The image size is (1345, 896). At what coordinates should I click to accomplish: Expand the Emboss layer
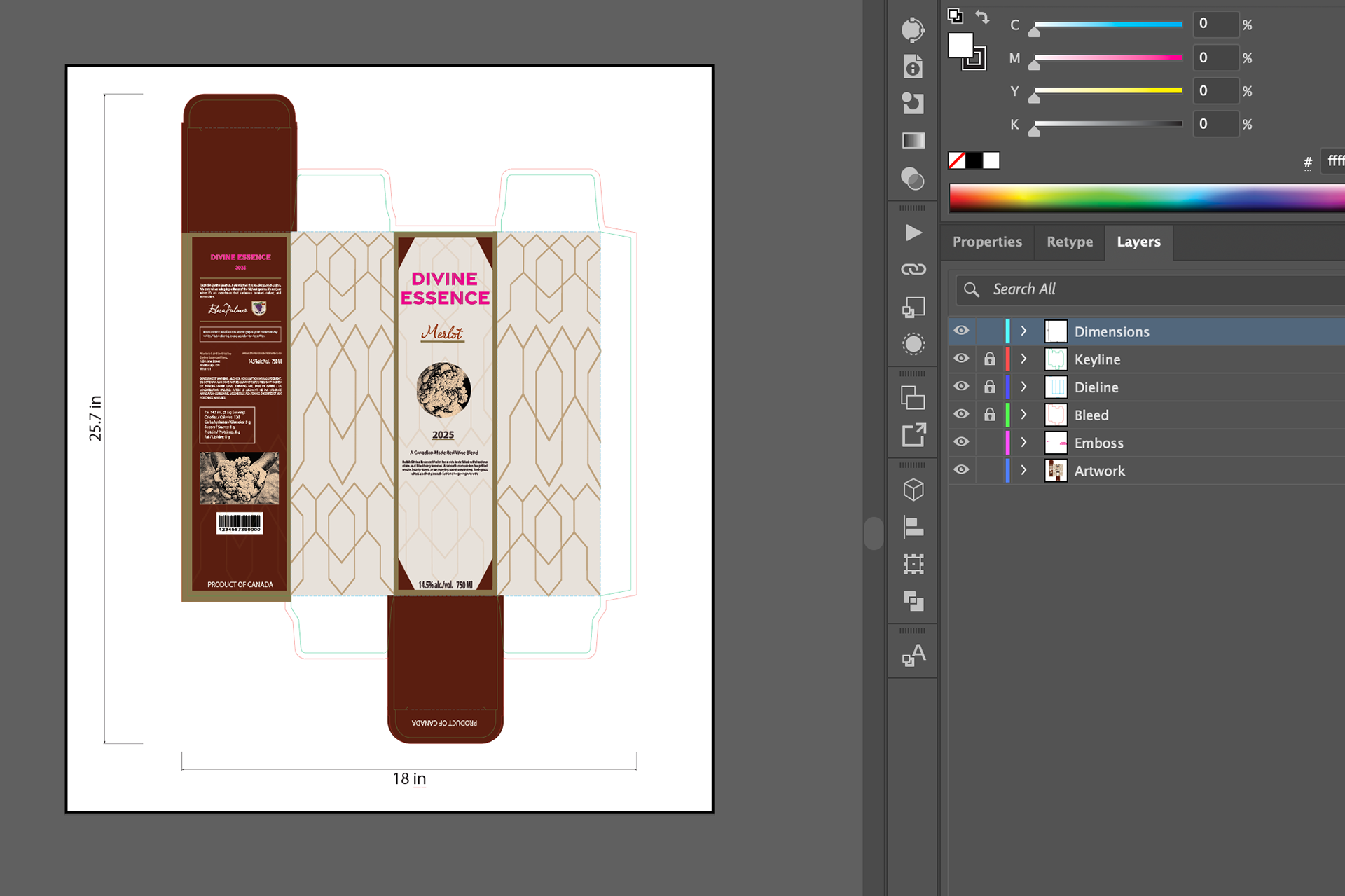(x=1023, y=443)
